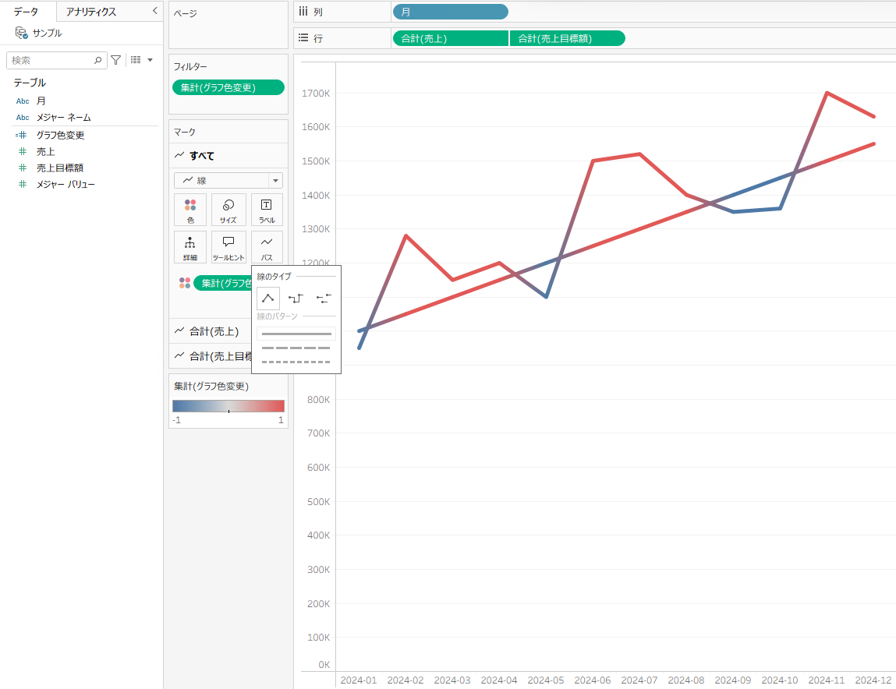Switch to the データ tab
This screenshot has height=689, width=896.
[26, 12]
